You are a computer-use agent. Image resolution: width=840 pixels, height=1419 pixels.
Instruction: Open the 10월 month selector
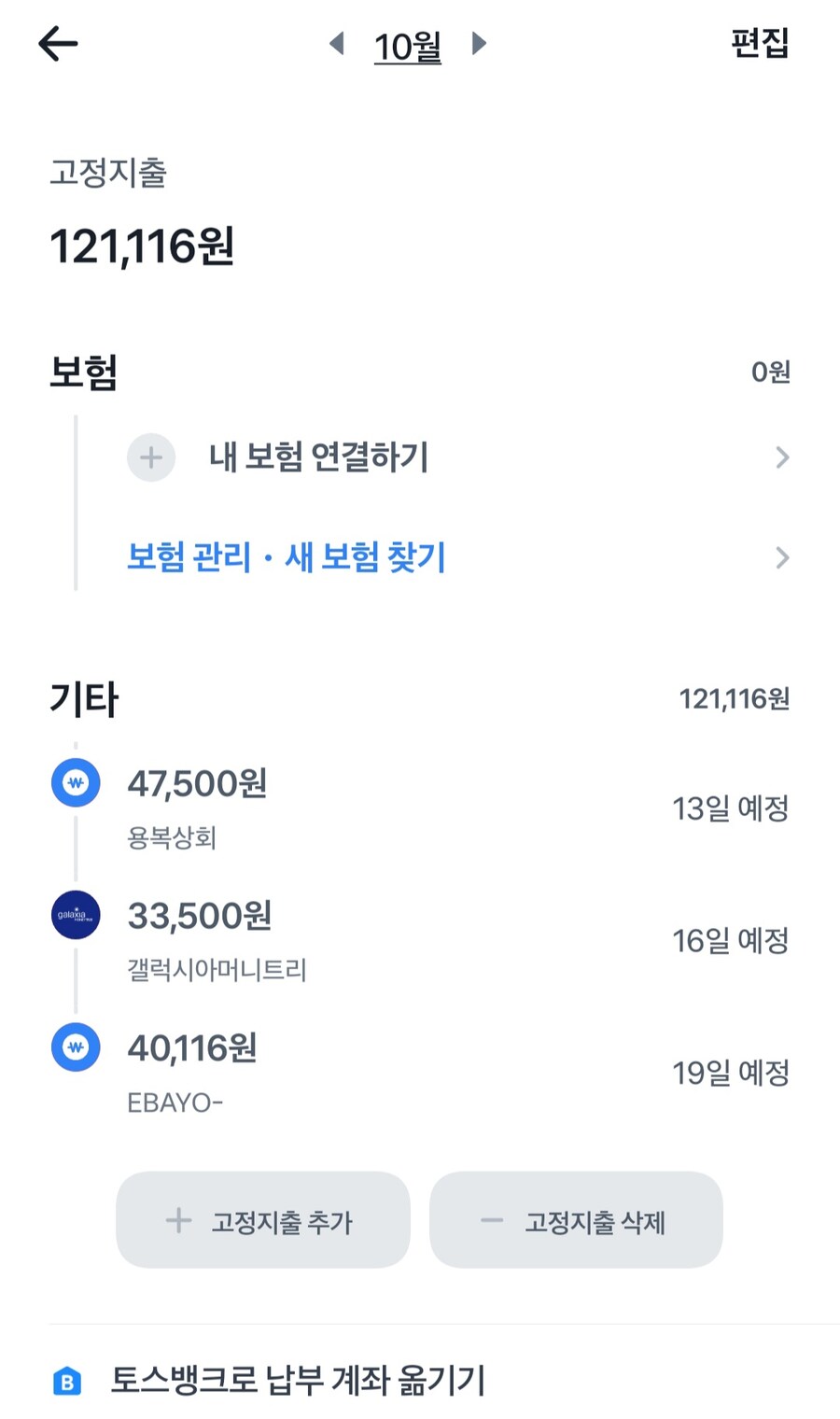408,46
